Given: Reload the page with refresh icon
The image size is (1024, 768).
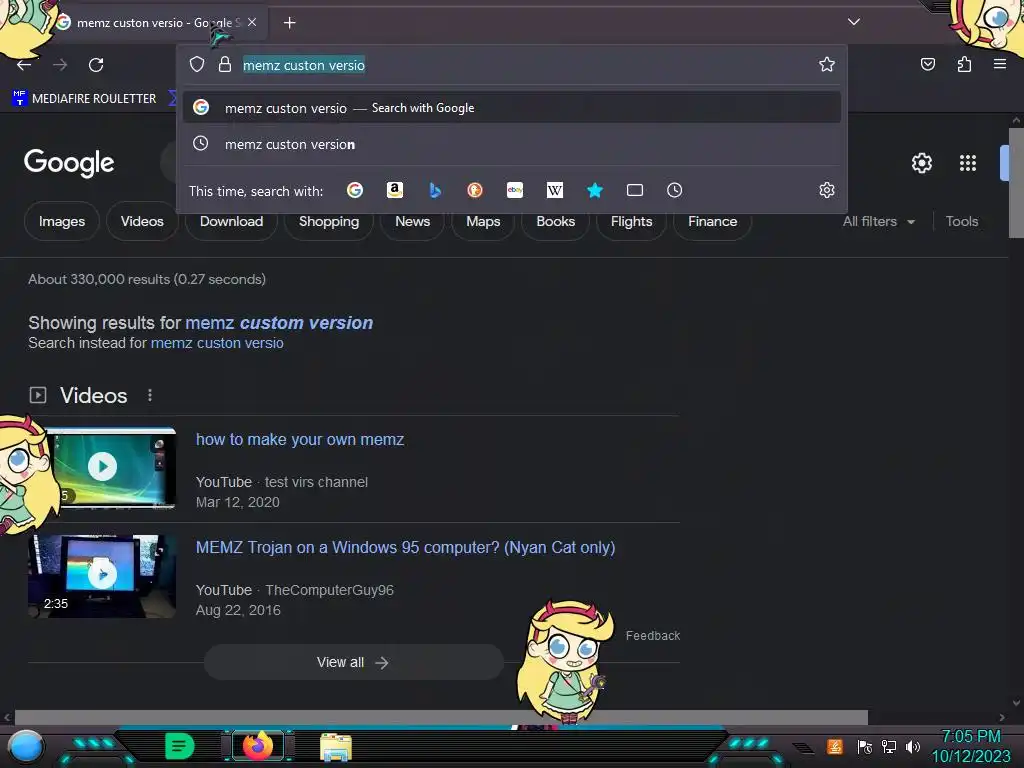Looking at the screenshot, I should (96, 65).
